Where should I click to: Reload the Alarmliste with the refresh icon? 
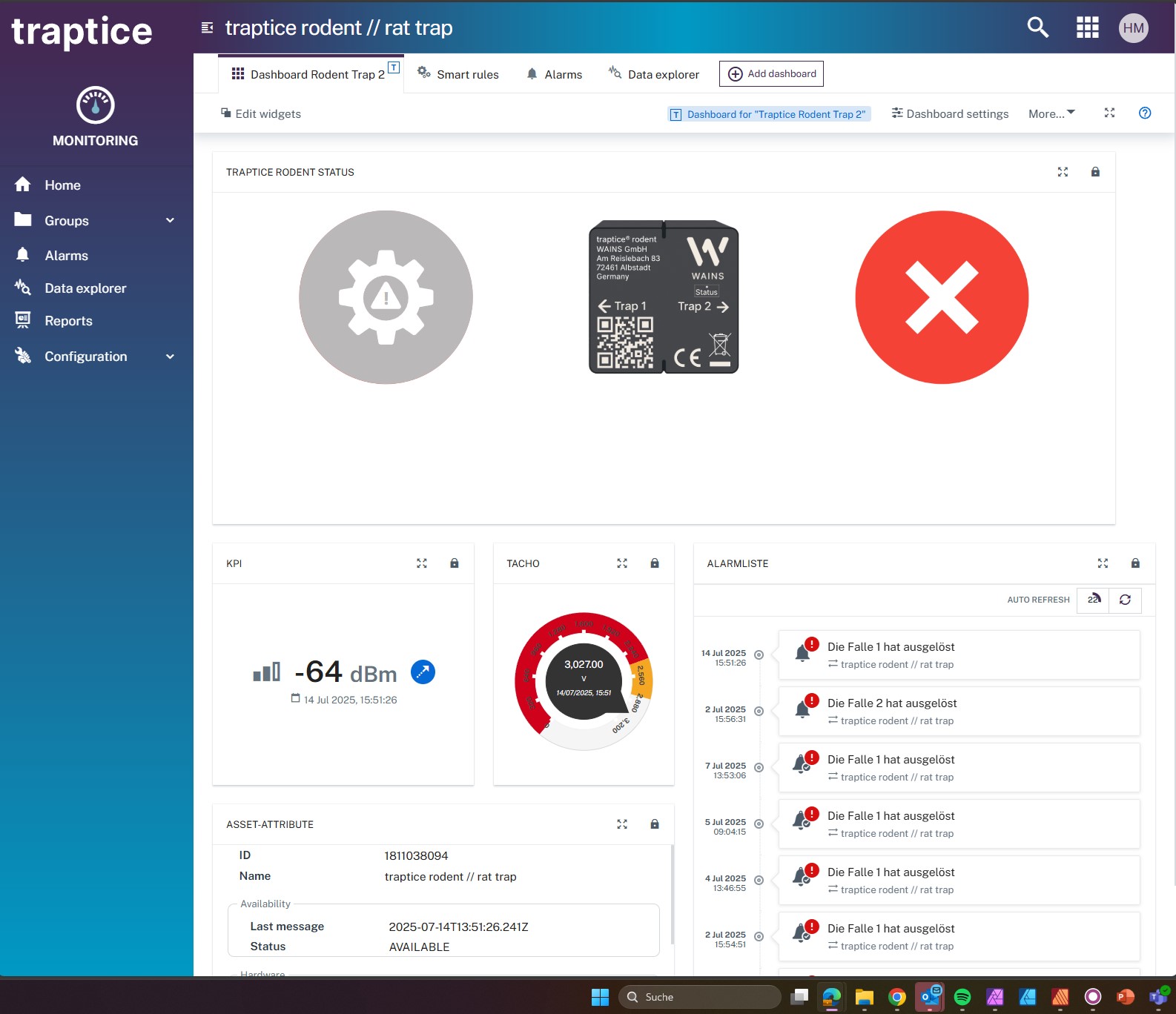1125,600
